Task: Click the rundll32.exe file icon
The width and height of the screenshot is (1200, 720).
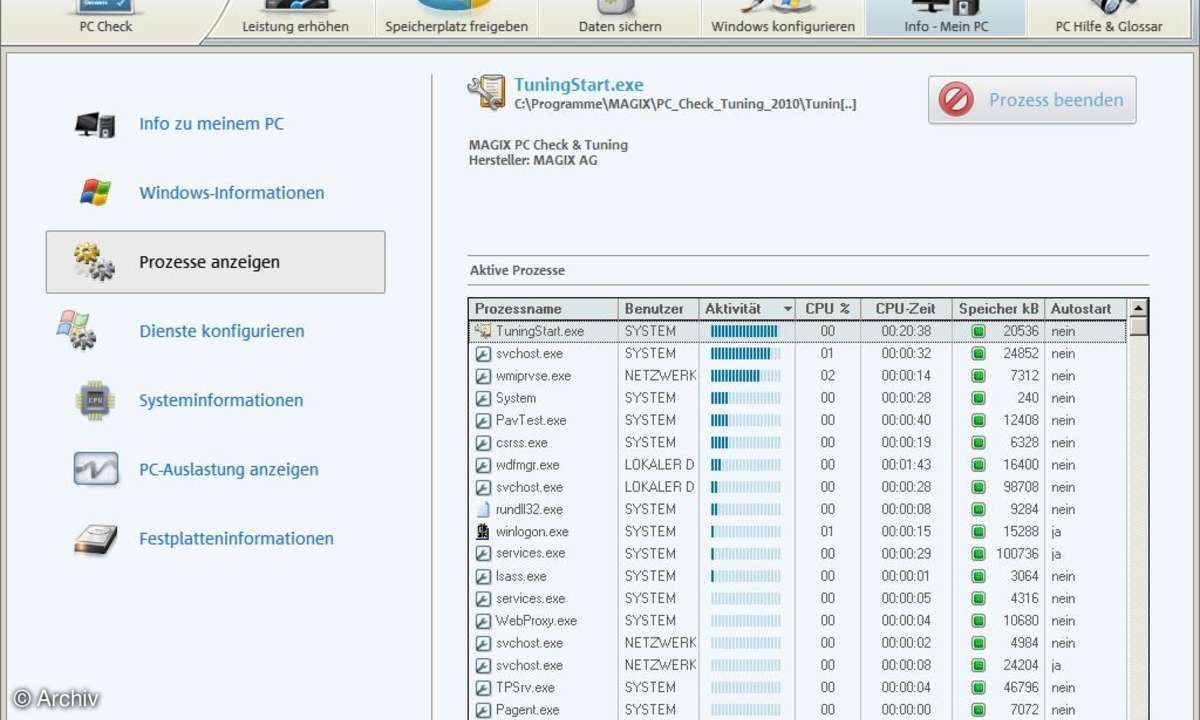Action: click(483, 509)
